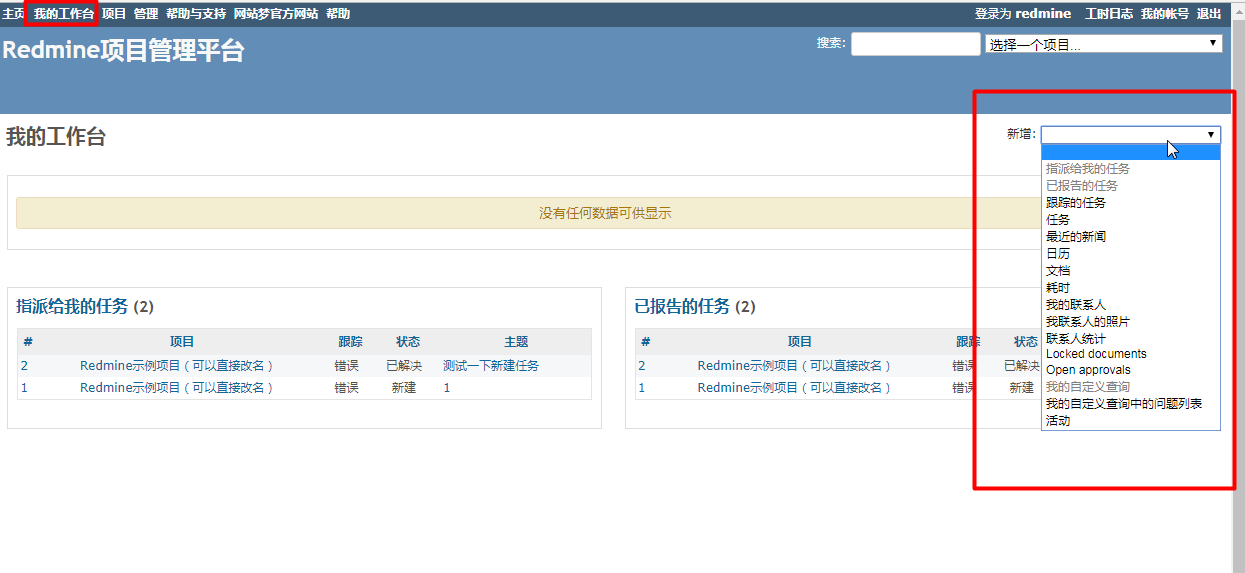Select 最近的新闻 in dropdown list

pos(1131,237)
